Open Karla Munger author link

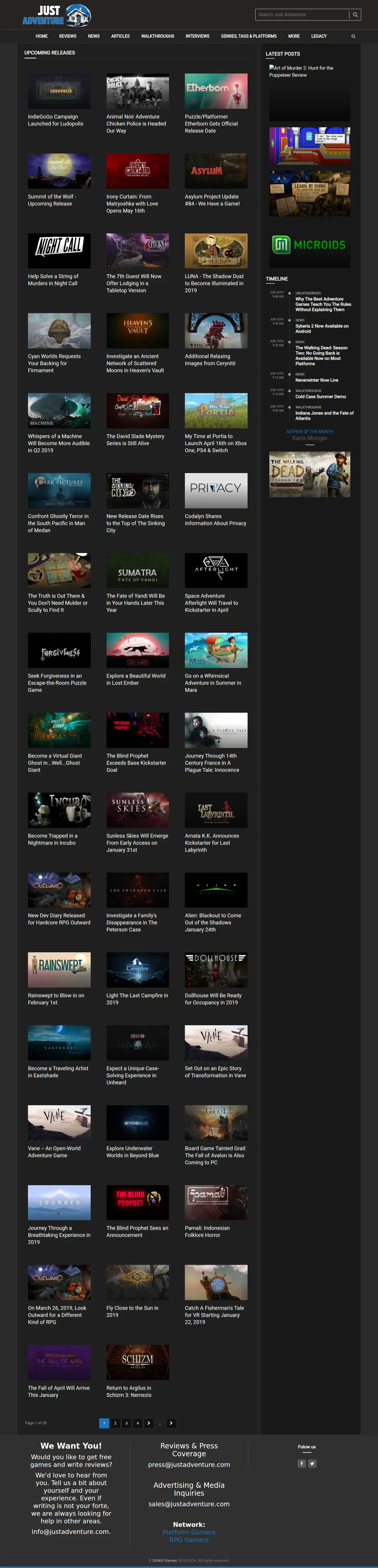coord(310,438)
